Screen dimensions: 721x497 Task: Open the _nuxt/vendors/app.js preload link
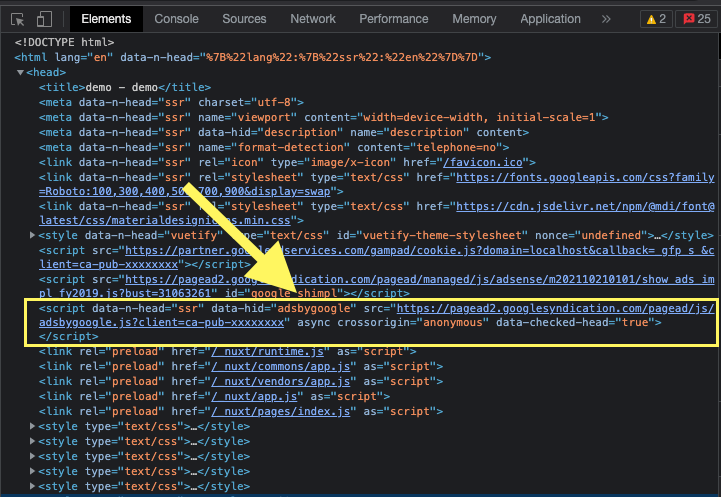pyautogui.click(x=280, y=382)
